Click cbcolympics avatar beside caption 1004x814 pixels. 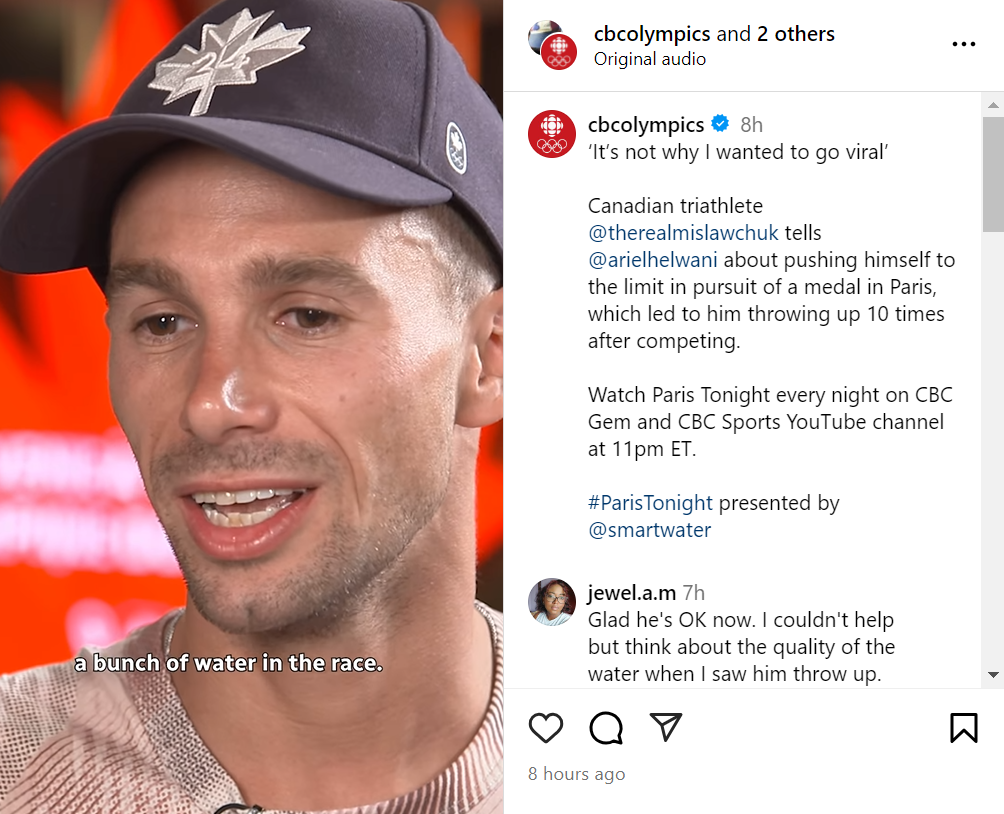[552, 134]
